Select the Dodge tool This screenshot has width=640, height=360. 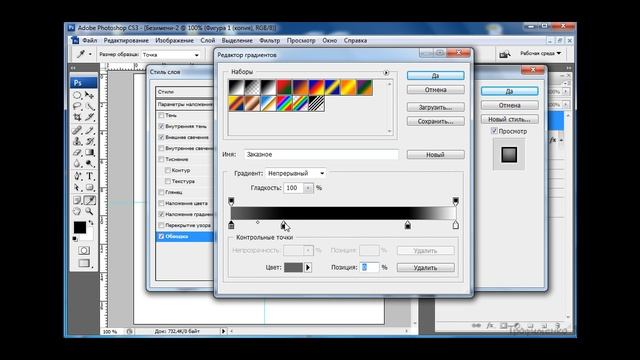point(89,164)
